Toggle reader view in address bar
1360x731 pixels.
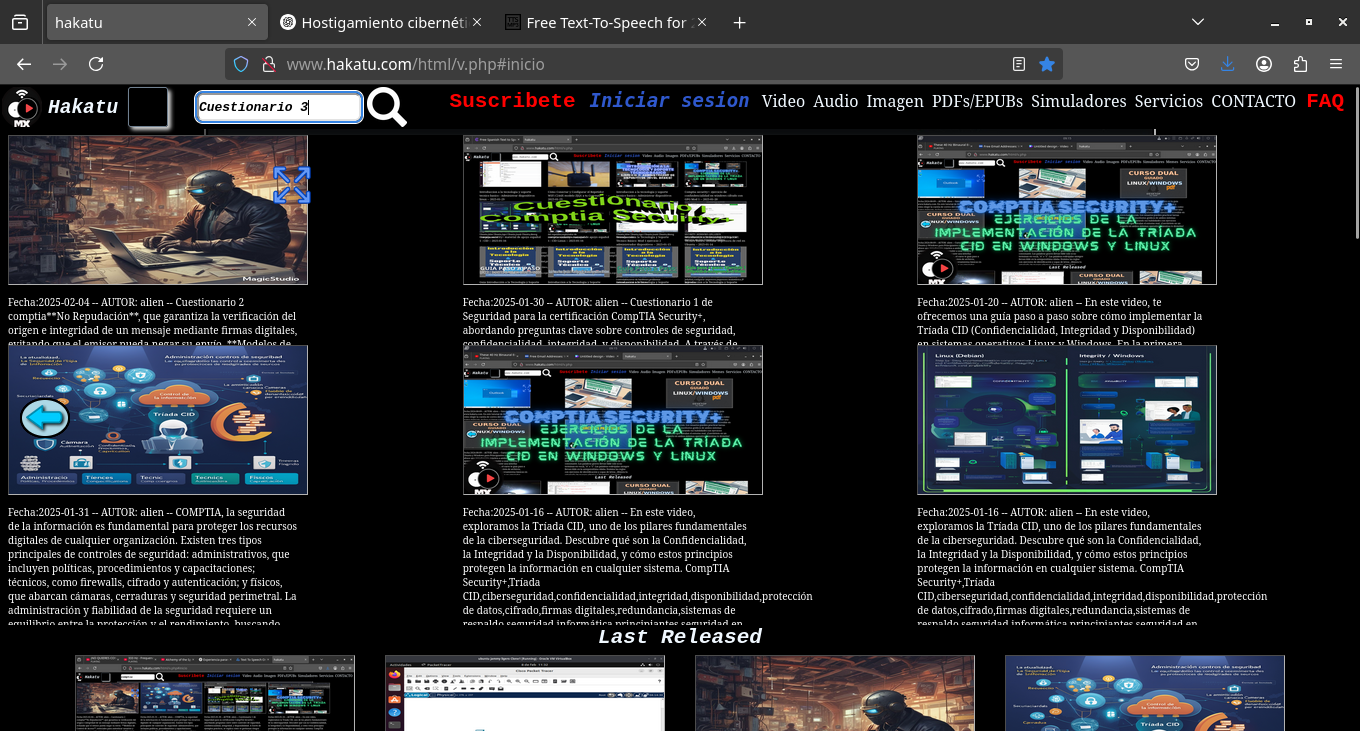click(1018, 64)
